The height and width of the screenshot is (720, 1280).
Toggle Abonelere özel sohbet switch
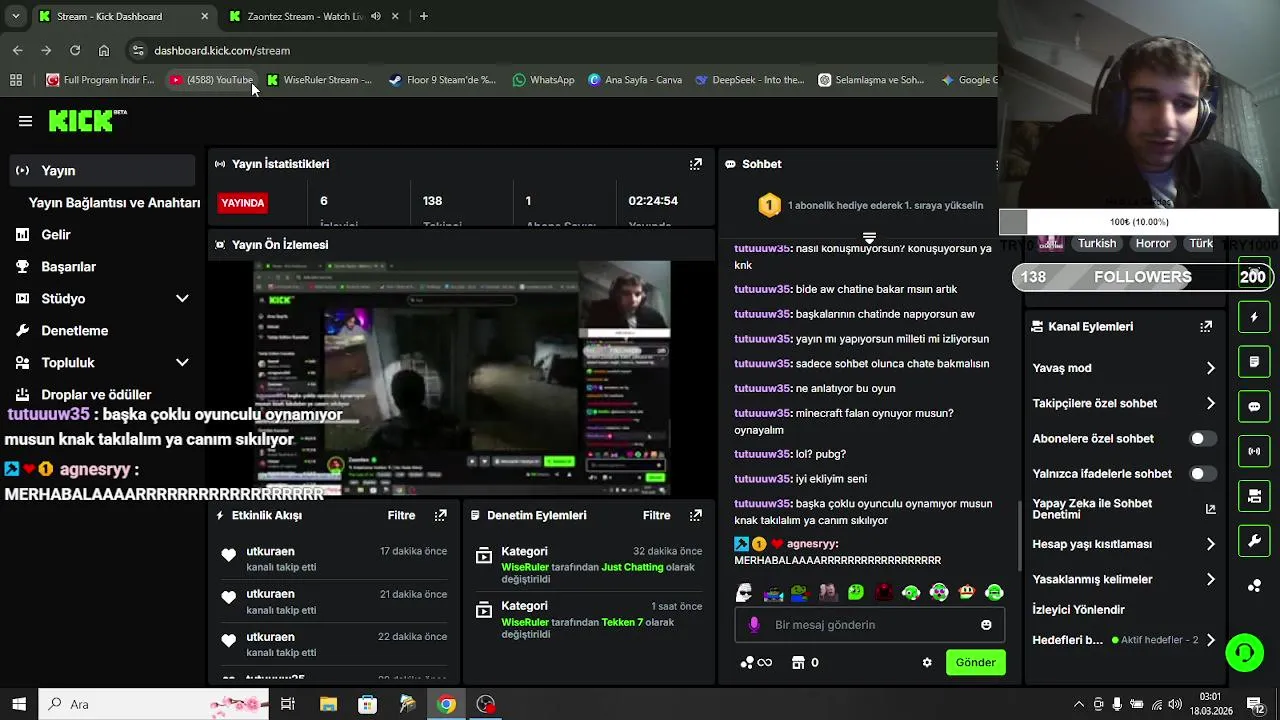point(1203,438)
